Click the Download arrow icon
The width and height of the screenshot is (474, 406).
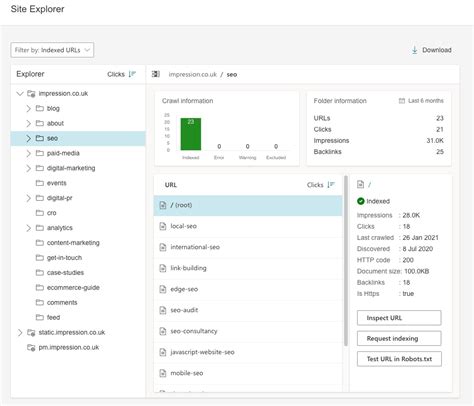click(414, 50)
